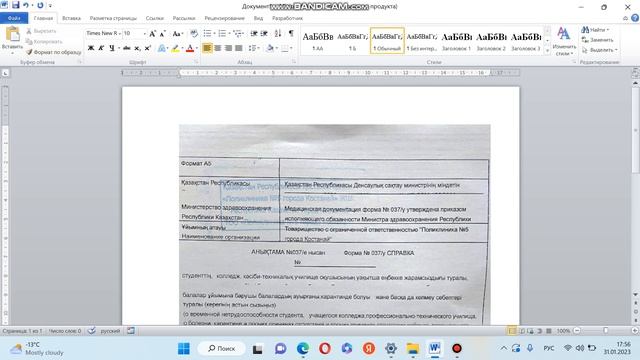Apply the Заголовок 1 style
Screen dimensions: 640x360
(x=456, y=40)
